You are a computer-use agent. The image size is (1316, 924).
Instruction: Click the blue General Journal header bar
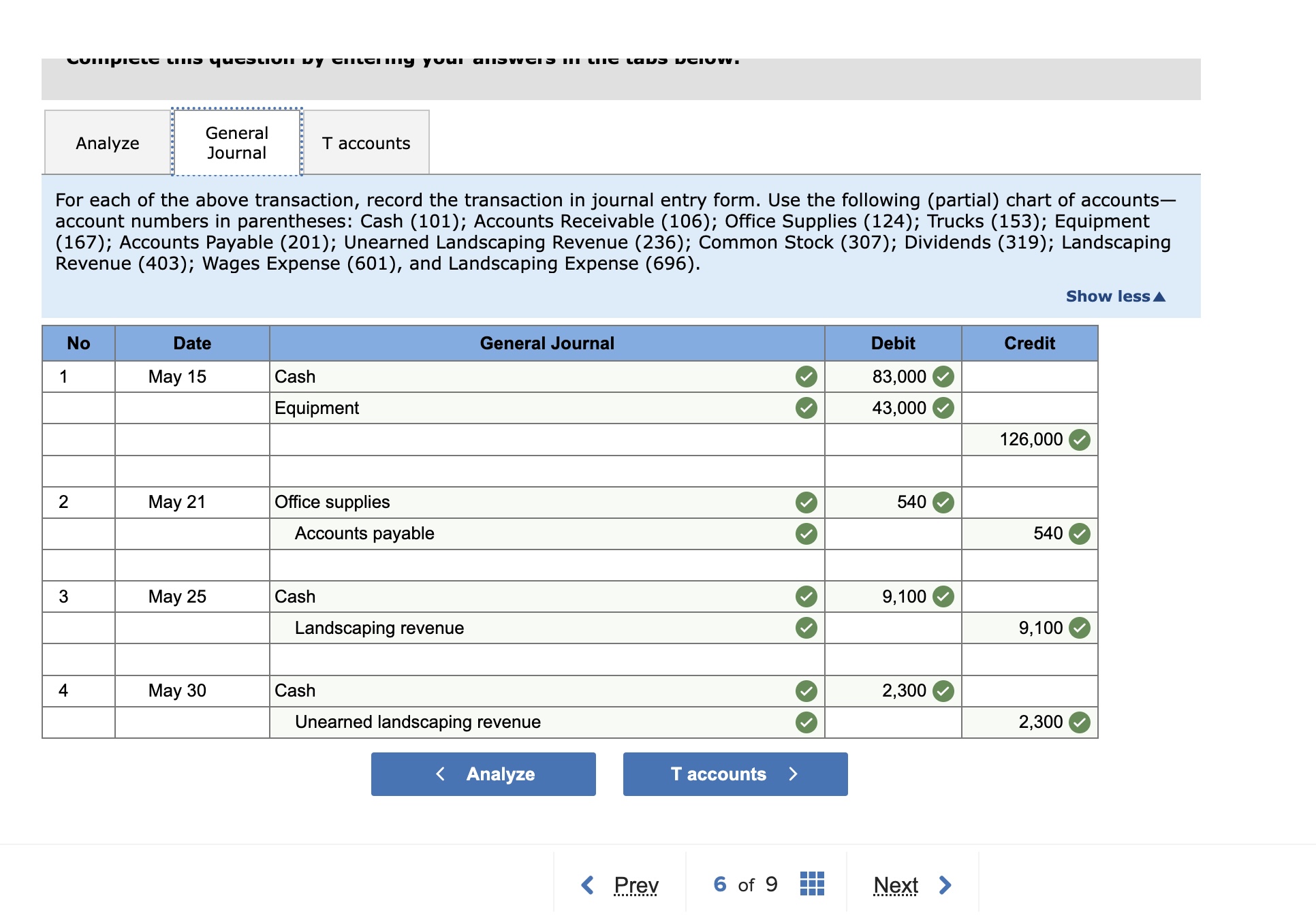(548, 343)
